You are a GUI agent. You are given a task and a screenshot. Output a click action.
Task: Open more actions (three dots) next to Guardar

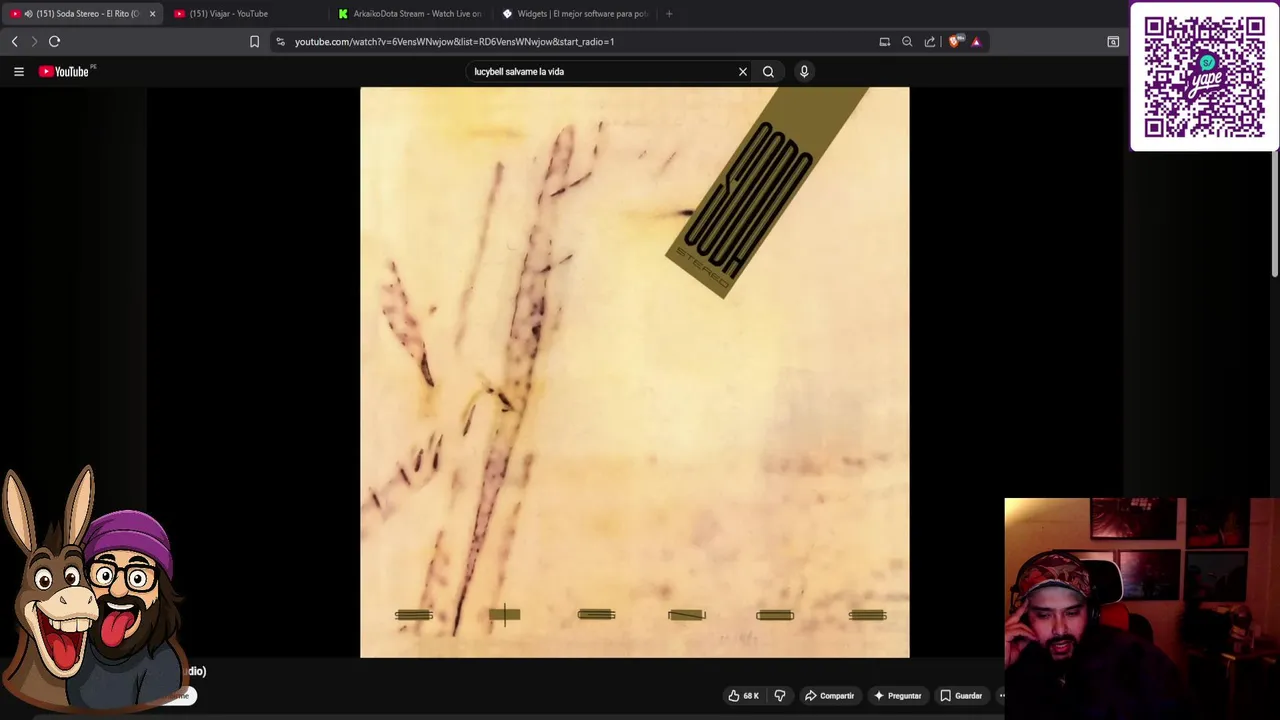click(x=1001, y=696)
